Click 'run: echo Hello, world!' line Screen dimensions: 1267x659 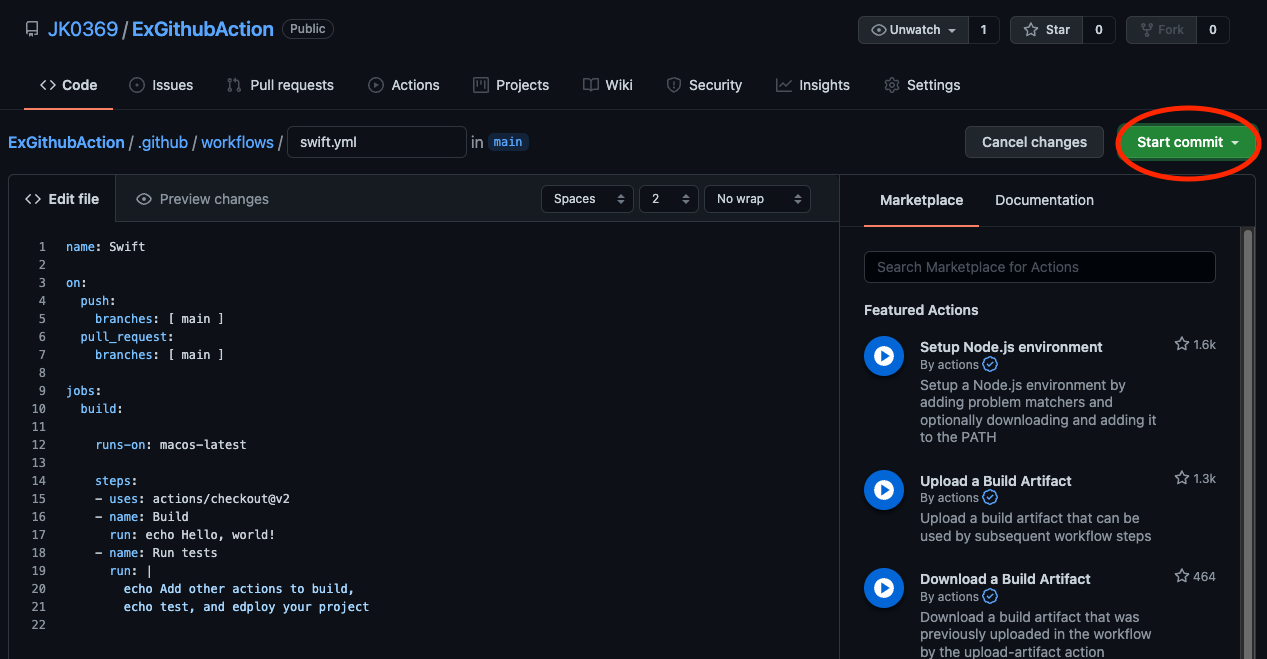point(192,535)
